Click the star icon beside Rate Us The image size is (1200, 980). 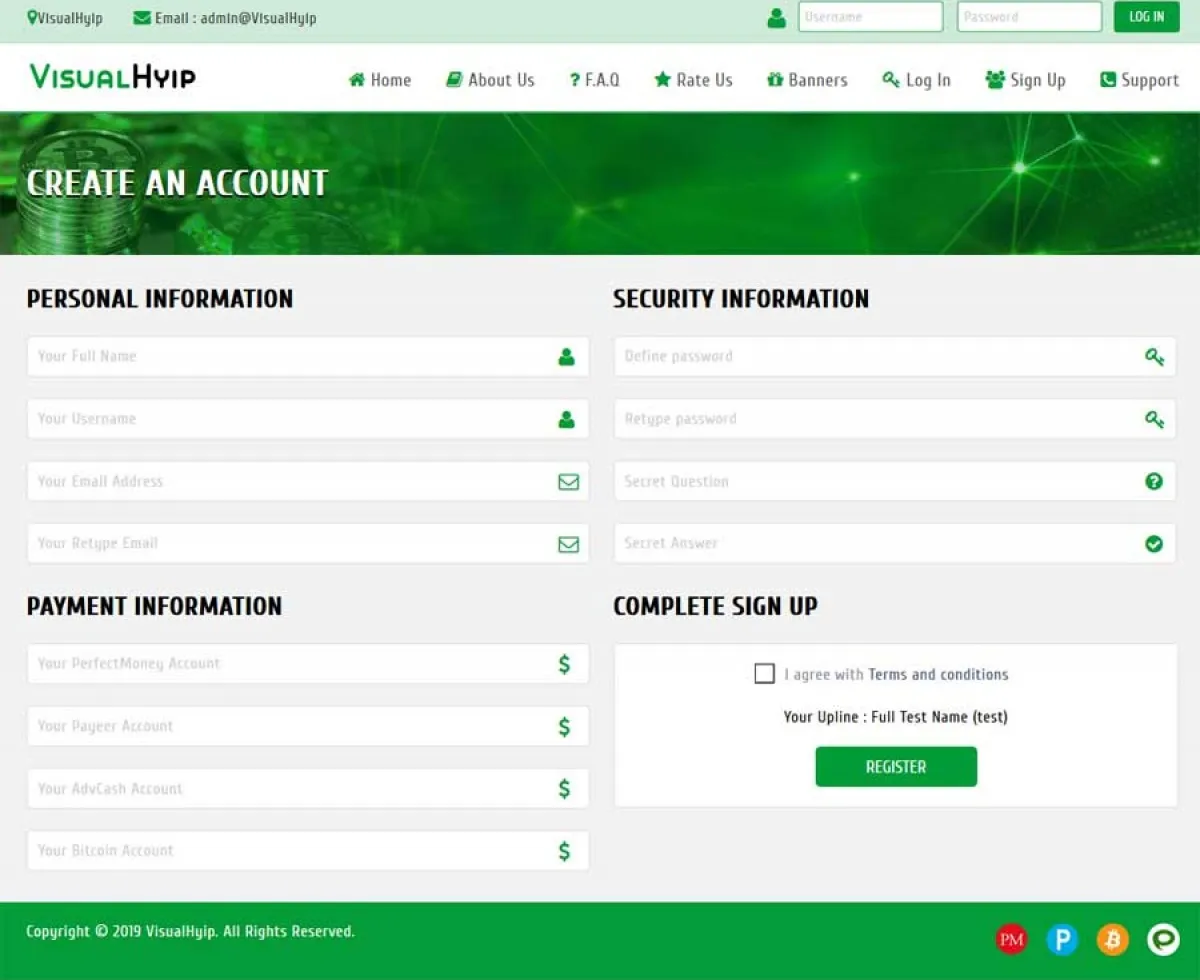(x=662, y=80)
